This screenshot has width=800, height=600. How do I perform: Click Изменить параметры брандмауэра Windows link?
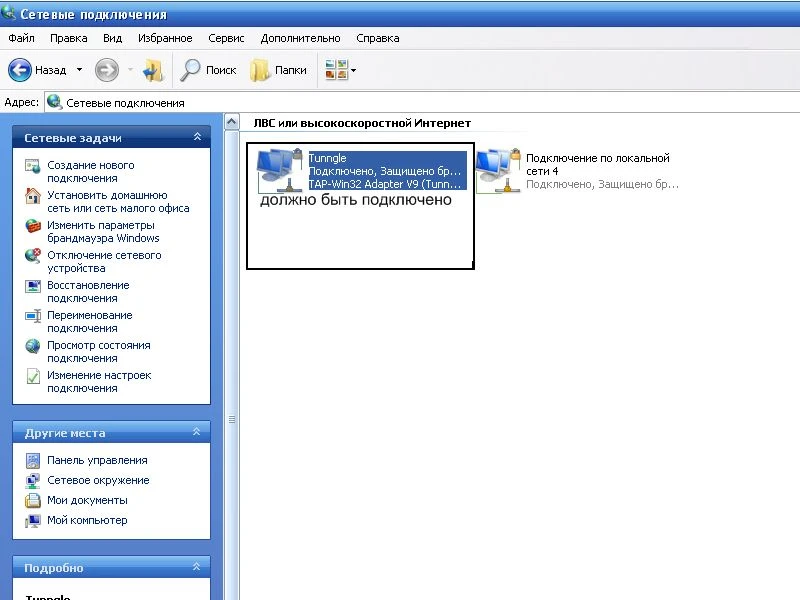click(x=103, y=232)
